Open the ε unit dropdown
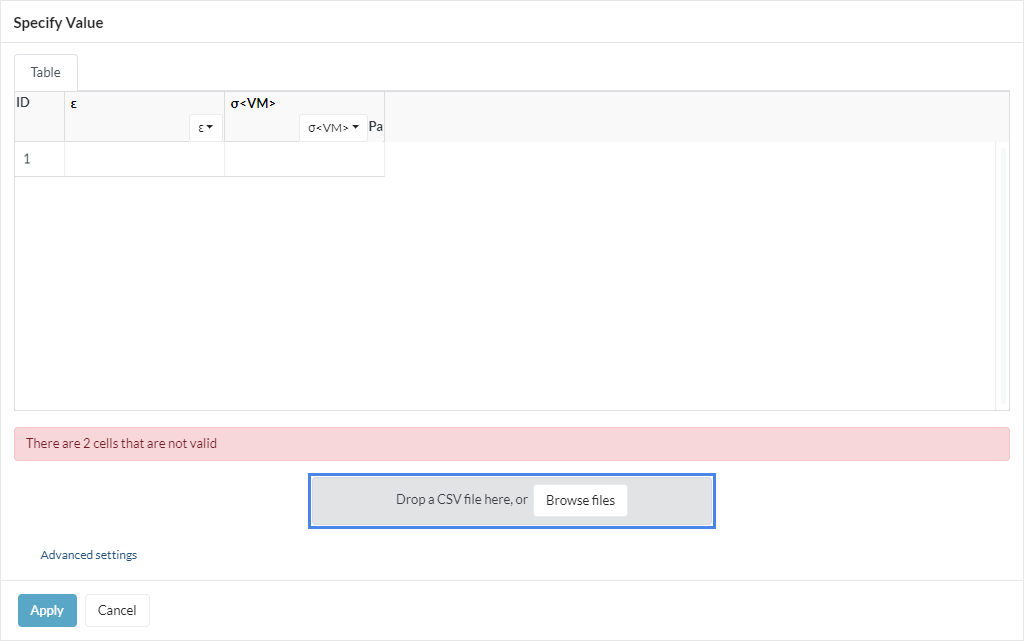This screenshot has width=1024, height=641. (206, 128)
